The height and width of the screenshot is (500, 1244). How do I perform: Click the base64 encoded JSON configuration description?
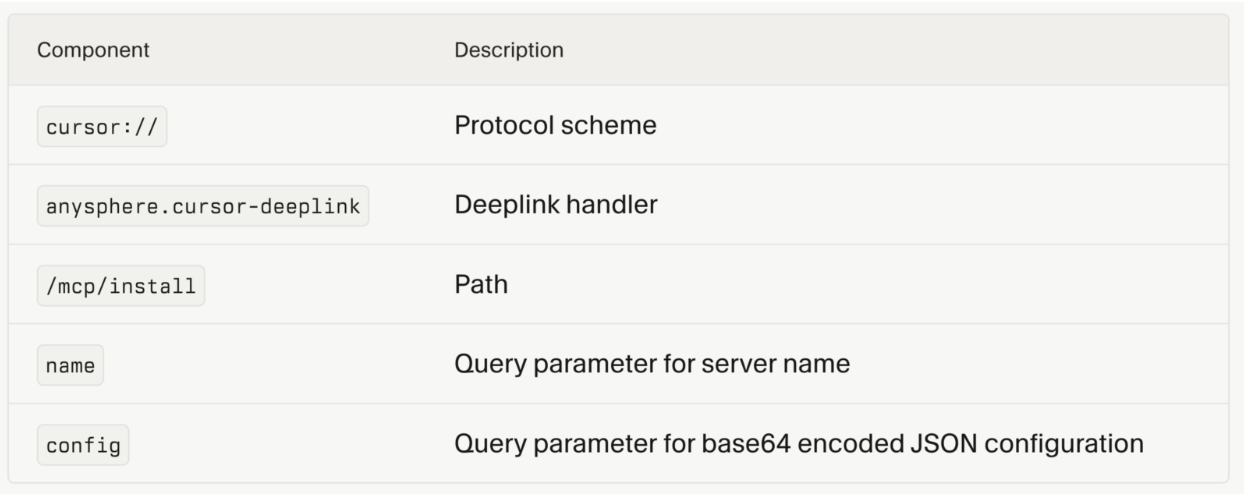[798, 443]
